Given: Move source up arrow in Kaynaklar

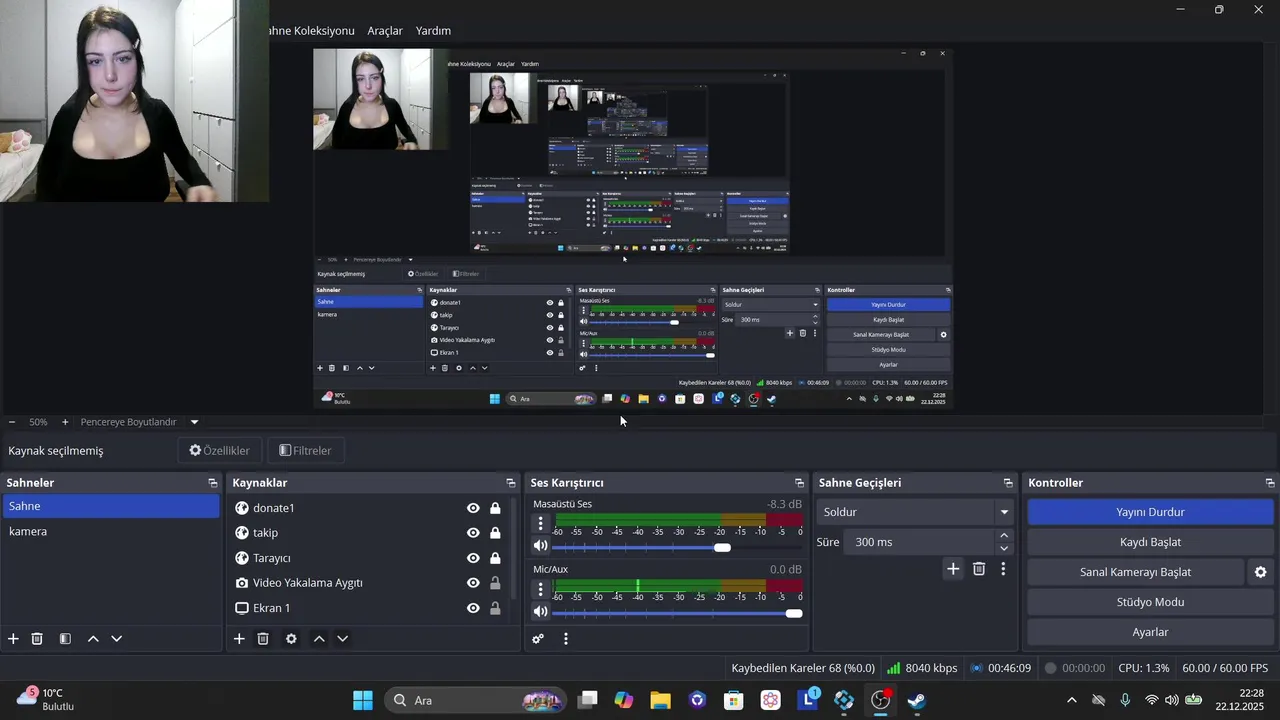Looking at the screenshot, I should tap(319, 638).
